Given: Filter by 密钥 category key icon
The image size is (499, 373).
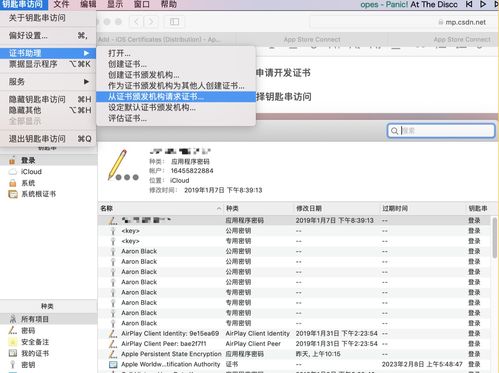Looking at the screenshot, I should 13,364.
